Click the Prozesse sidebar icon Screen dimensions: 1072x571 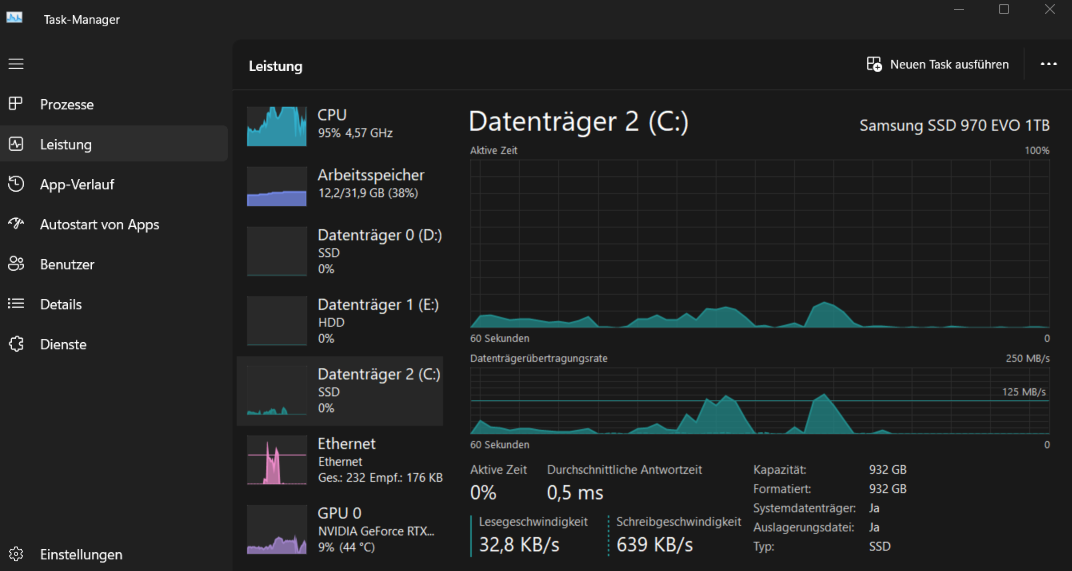(16, 104)
